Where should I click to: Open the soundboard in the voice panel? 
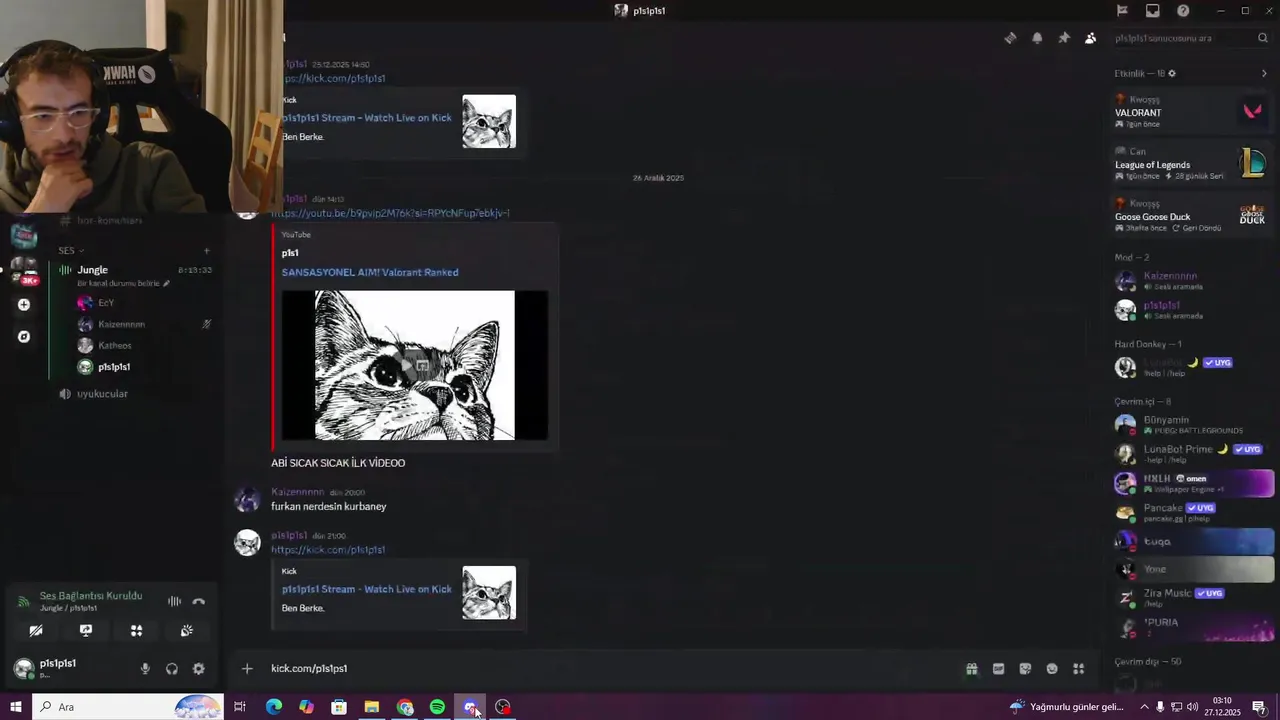click(x=186, y=631)
